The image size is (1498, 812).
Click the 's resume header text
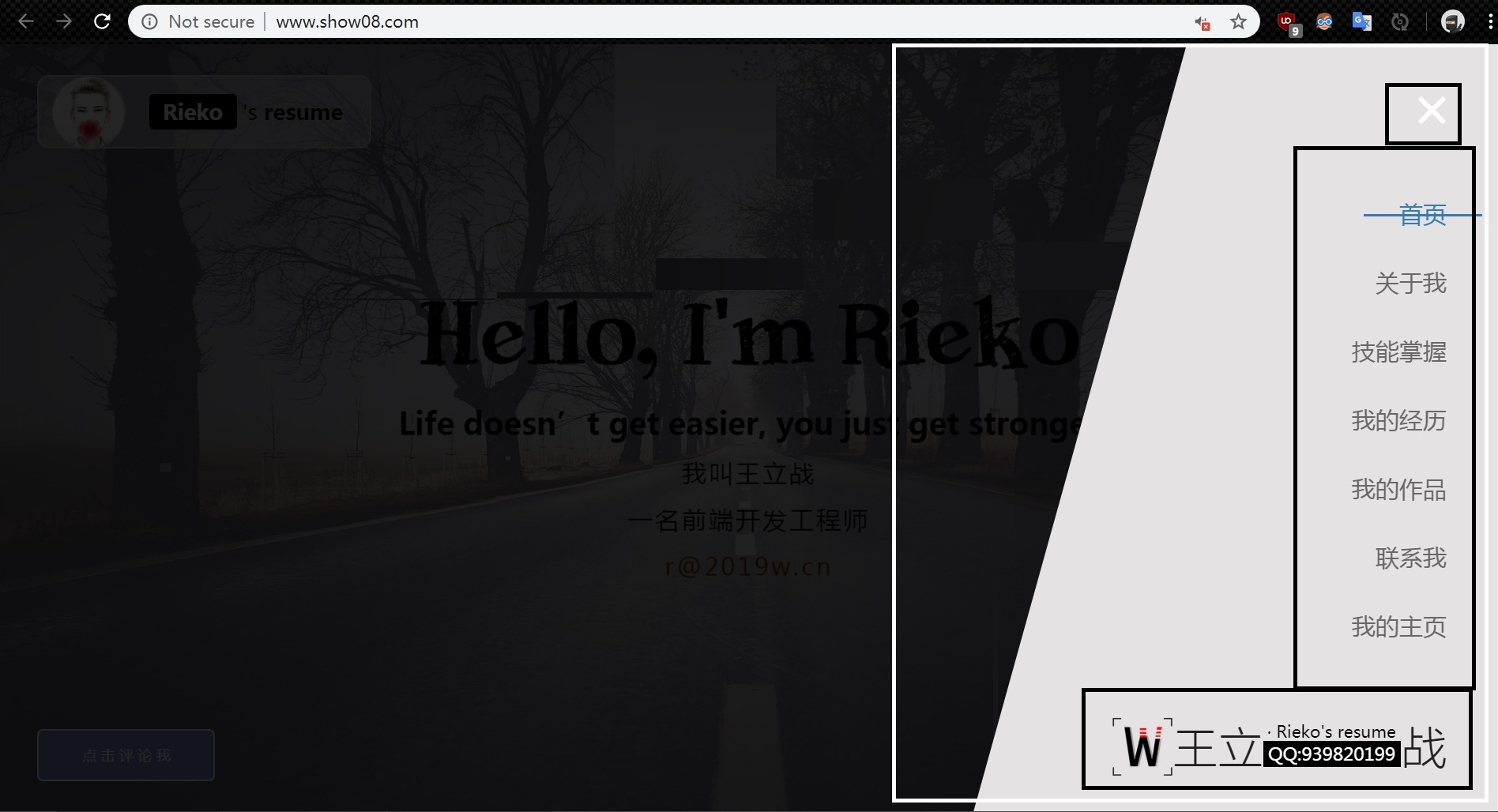(x=294, y=113)
